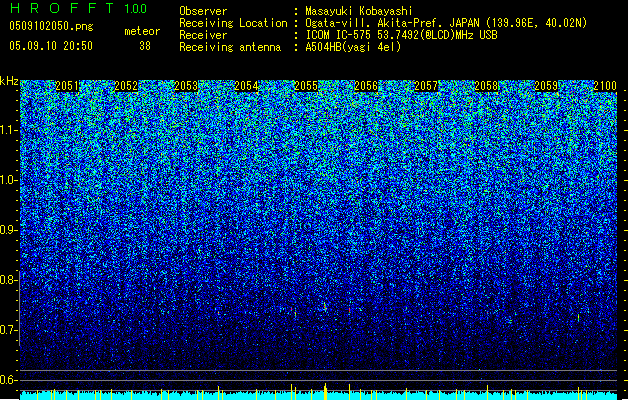
Task: Click the 2051 time marker
Action: 67,86
